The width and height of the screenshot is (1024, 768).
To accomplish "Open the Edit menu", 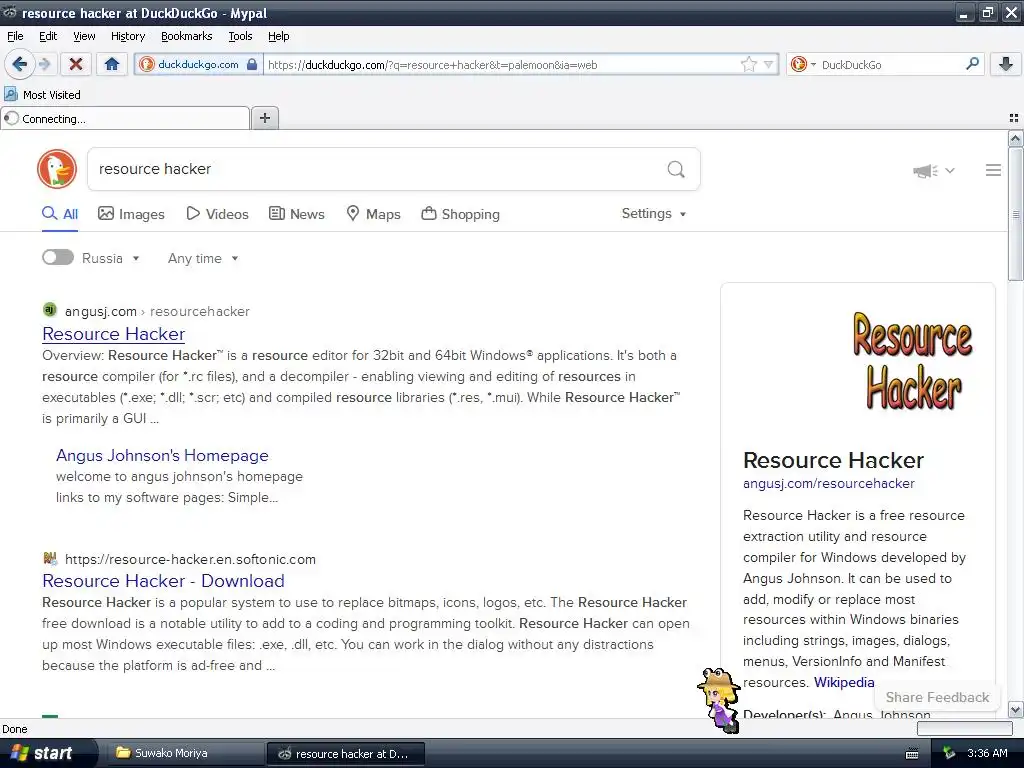I will click(48, 36).
